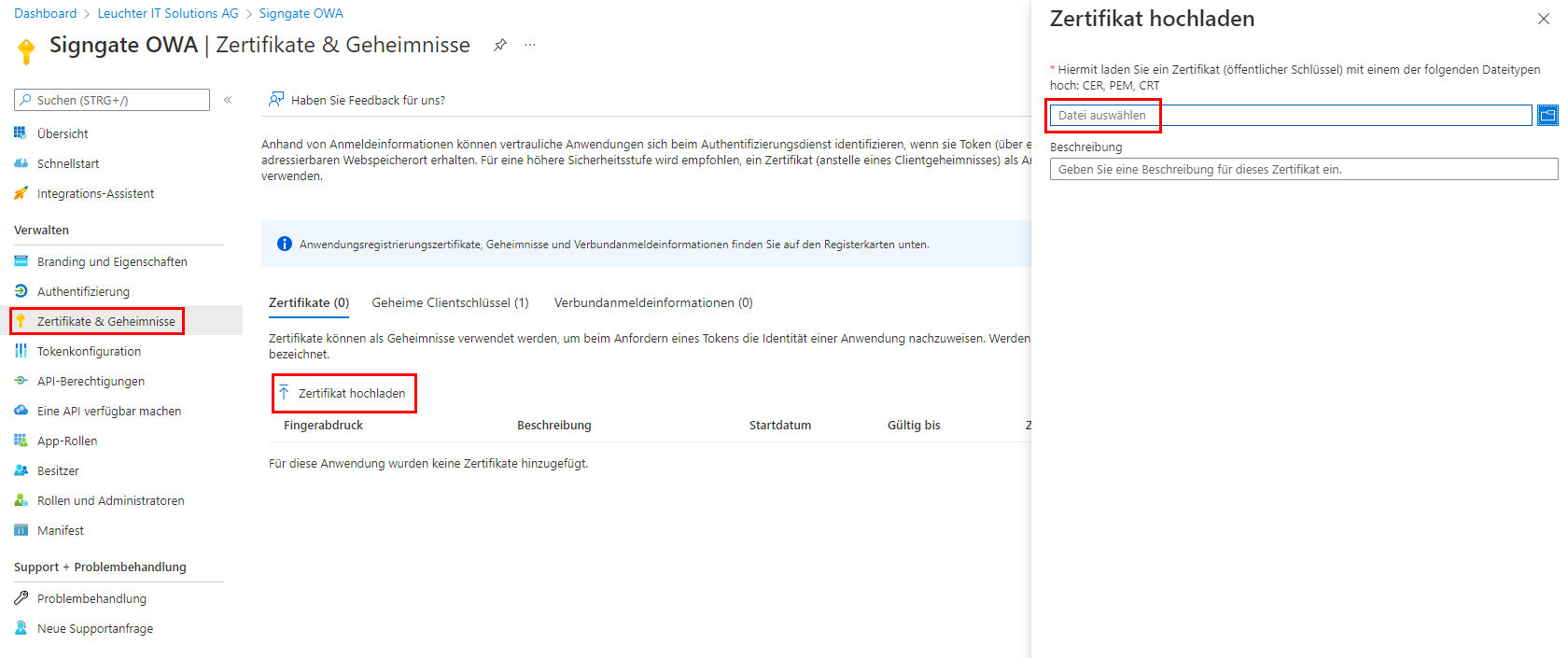Click the key icon beside Zertifikate & Geheimnisse

coord(21,321)
